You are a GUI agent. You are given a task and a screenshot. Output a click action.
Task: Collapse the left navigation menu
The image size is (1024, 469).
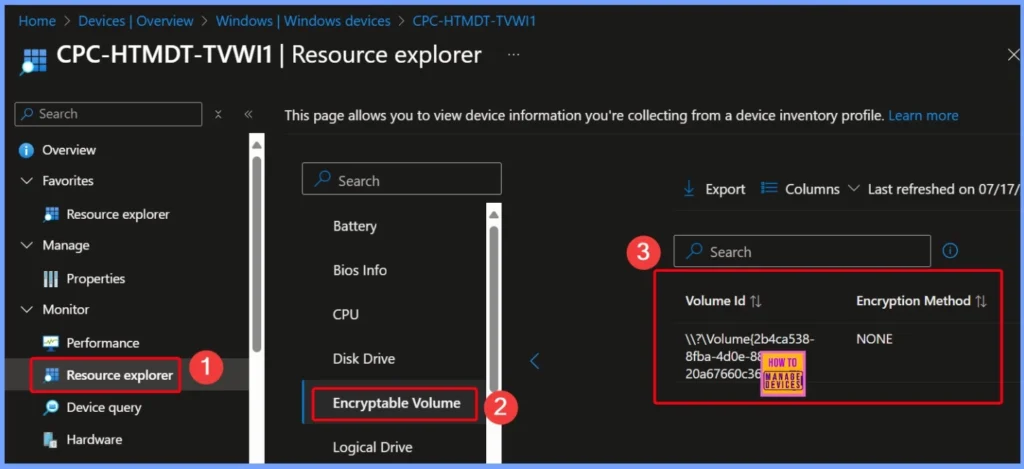[248, 114]
